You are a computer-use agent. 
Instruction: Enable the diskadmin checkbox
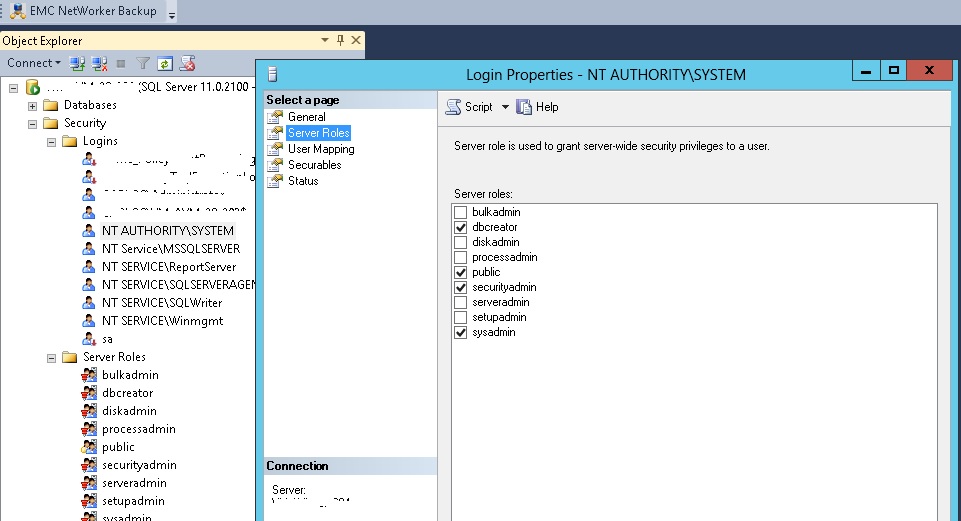461,242
